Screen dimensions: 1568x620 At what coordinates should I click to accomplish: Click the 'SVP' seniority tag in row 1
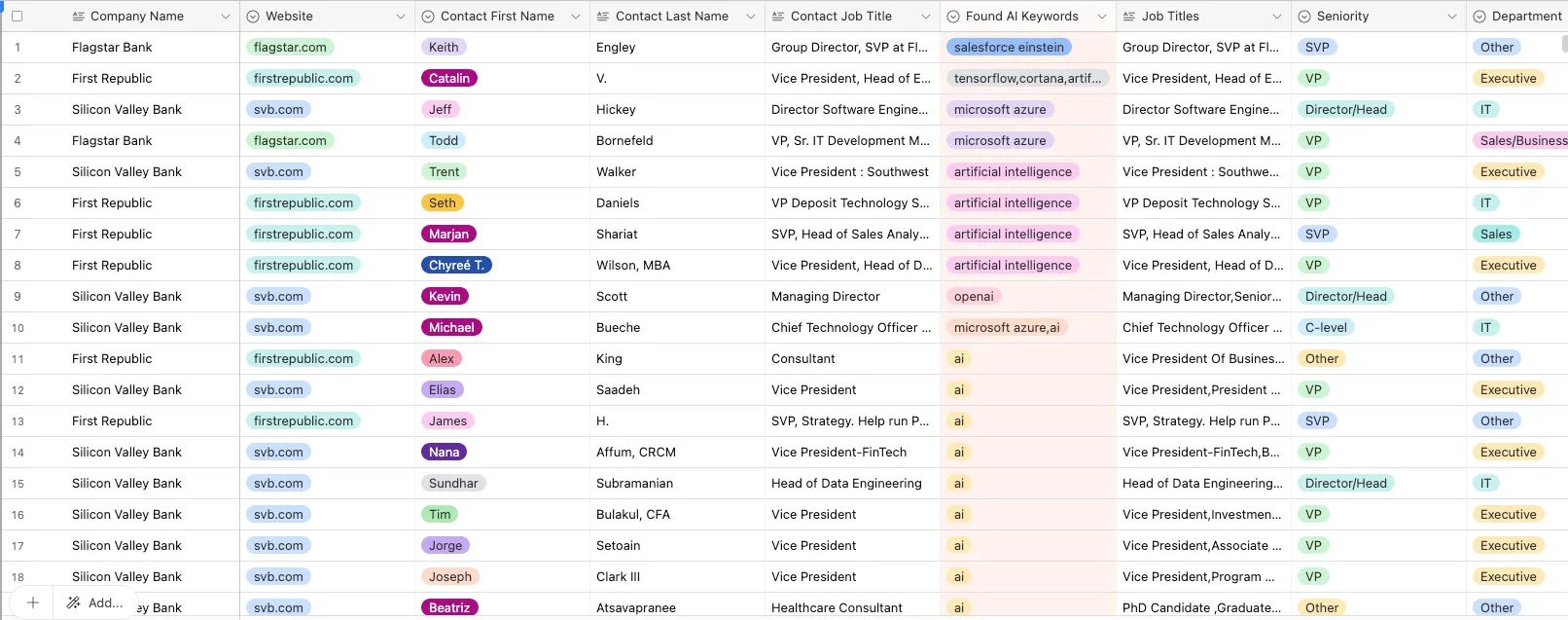click(x=1317, y=47)
